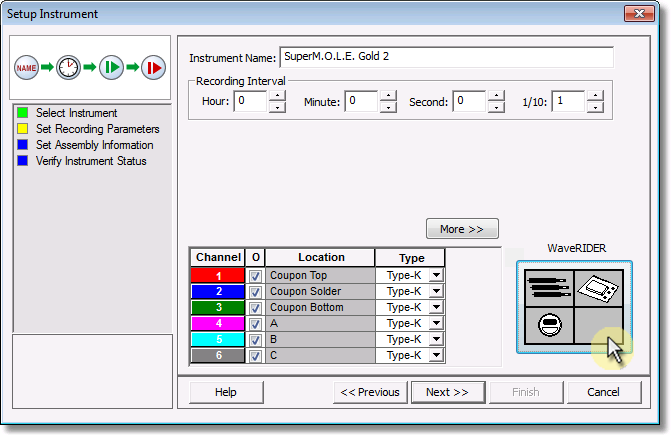Toggle channel 4 checkbox for location A
This screenshot has width=672, height=437.
255,324
